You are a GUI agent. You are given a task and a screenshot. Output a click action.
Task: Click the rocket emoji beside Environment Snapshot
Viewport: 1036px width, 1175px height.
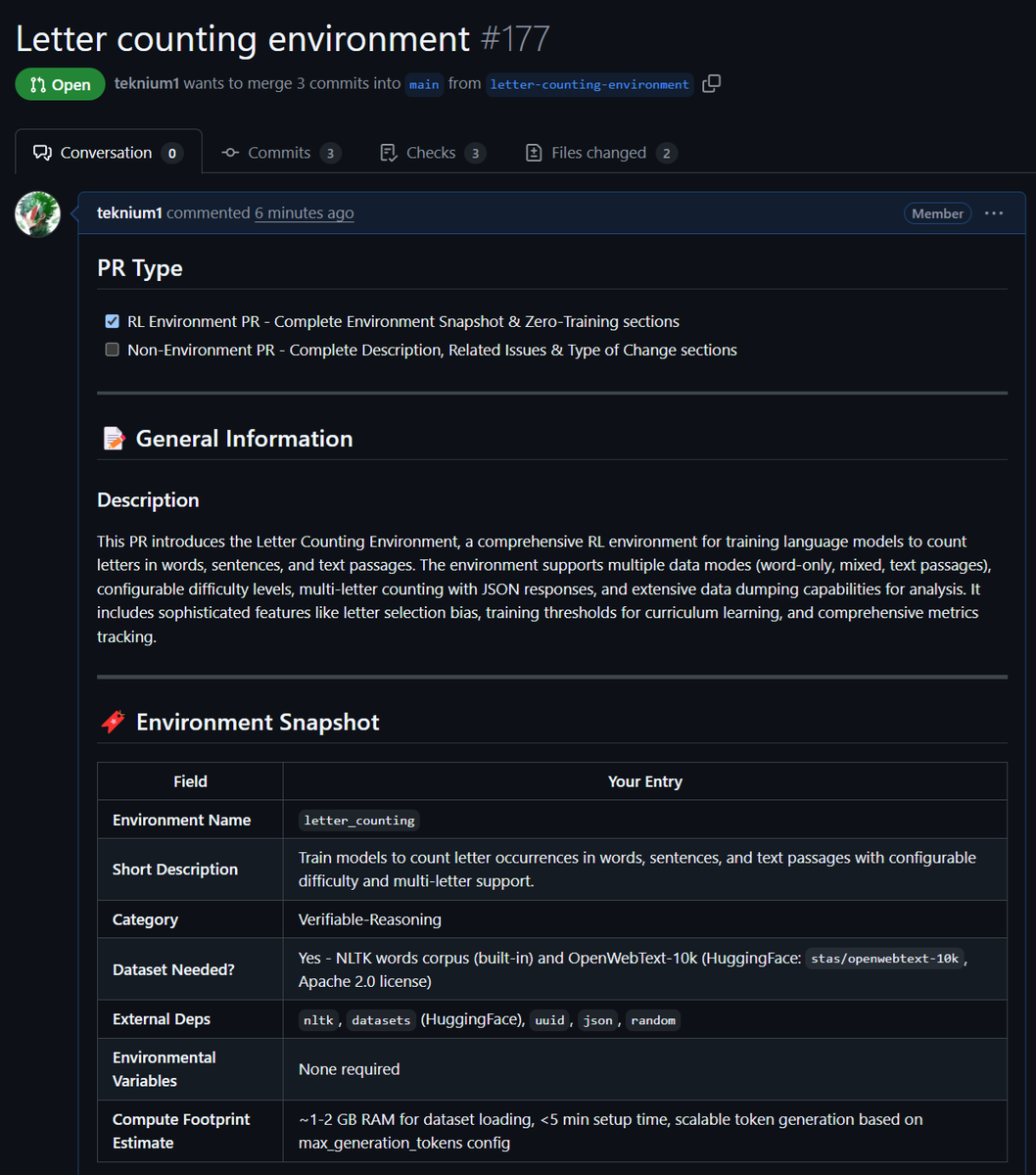tap(114, 723)
